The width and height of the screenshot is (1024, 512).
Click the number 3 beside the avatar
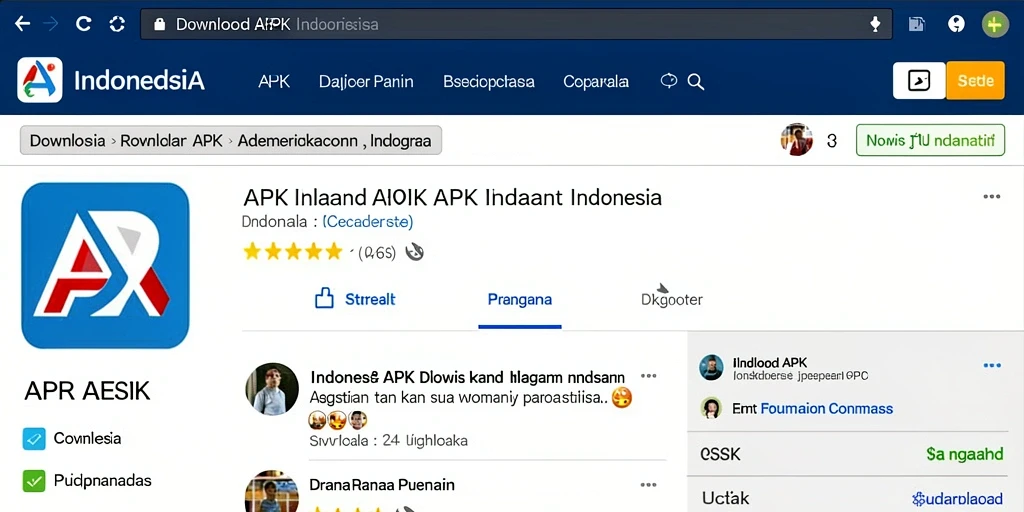(832, 140)
